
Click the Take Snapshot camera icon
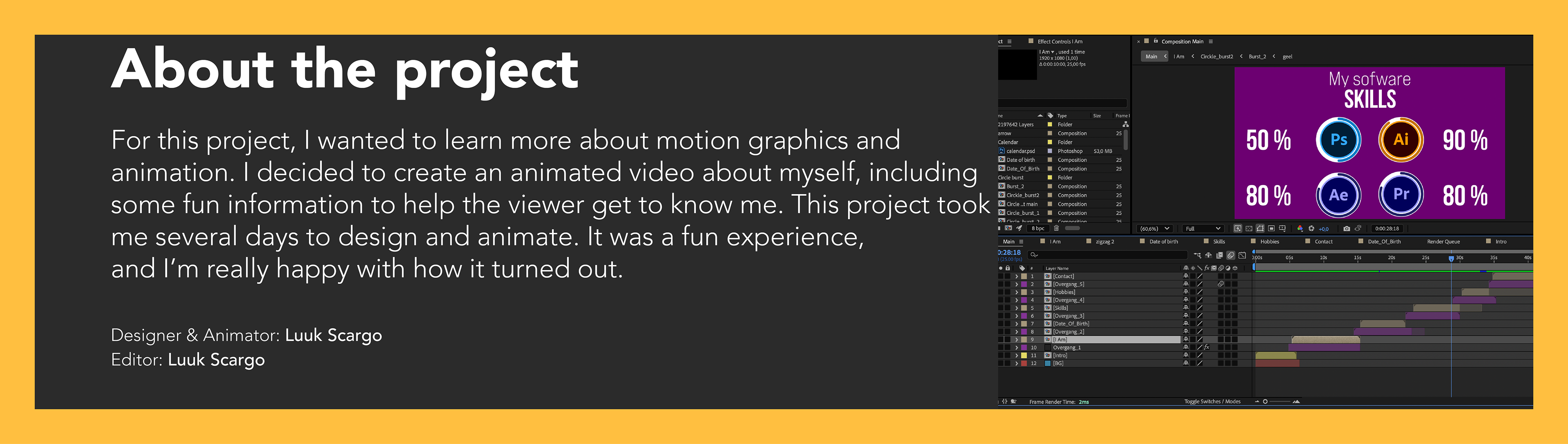(x=1346, y=229)
